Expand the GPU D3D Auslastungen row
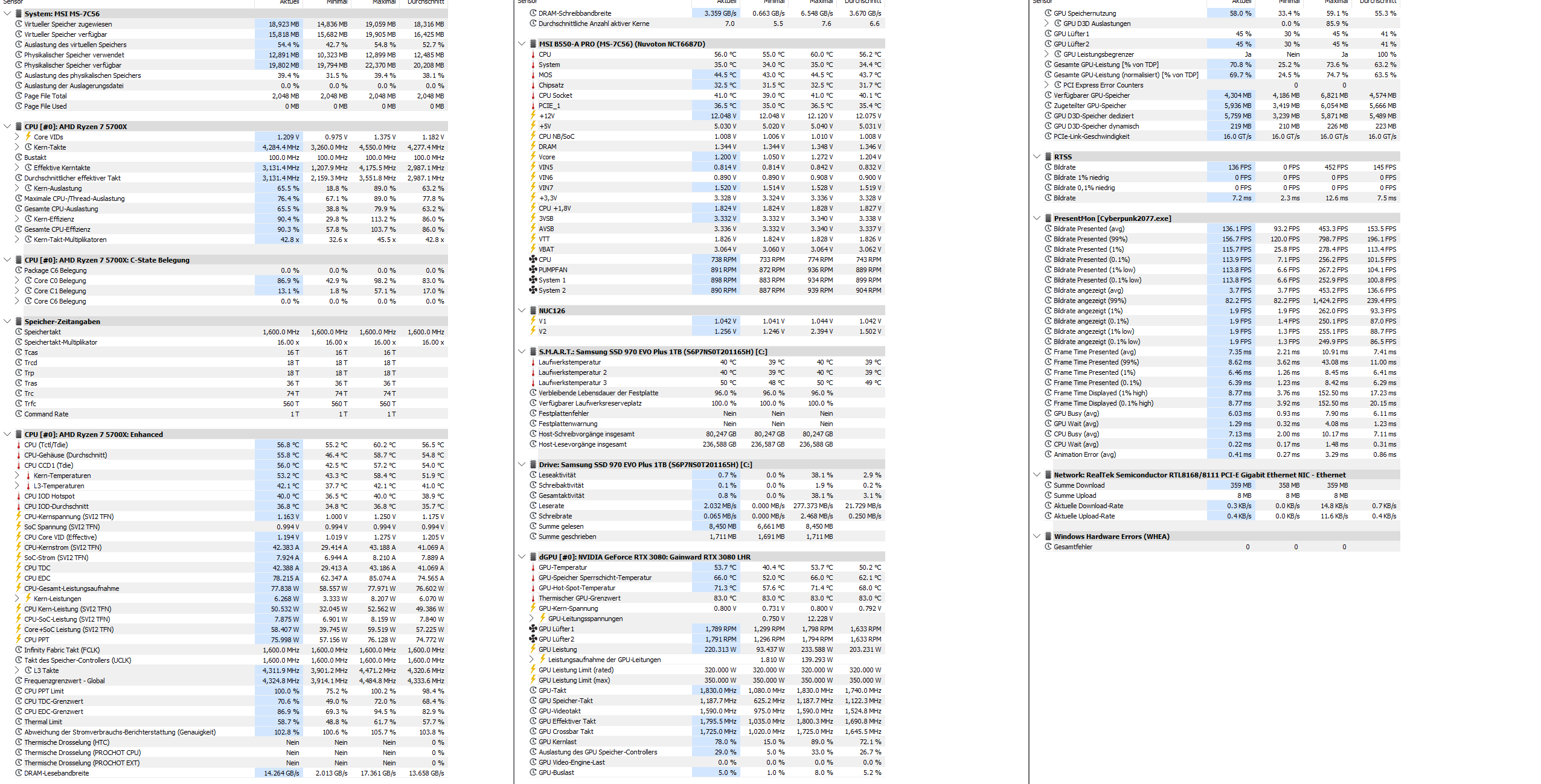This screenshot has width=1541, height=784. tap(1046, 23)
